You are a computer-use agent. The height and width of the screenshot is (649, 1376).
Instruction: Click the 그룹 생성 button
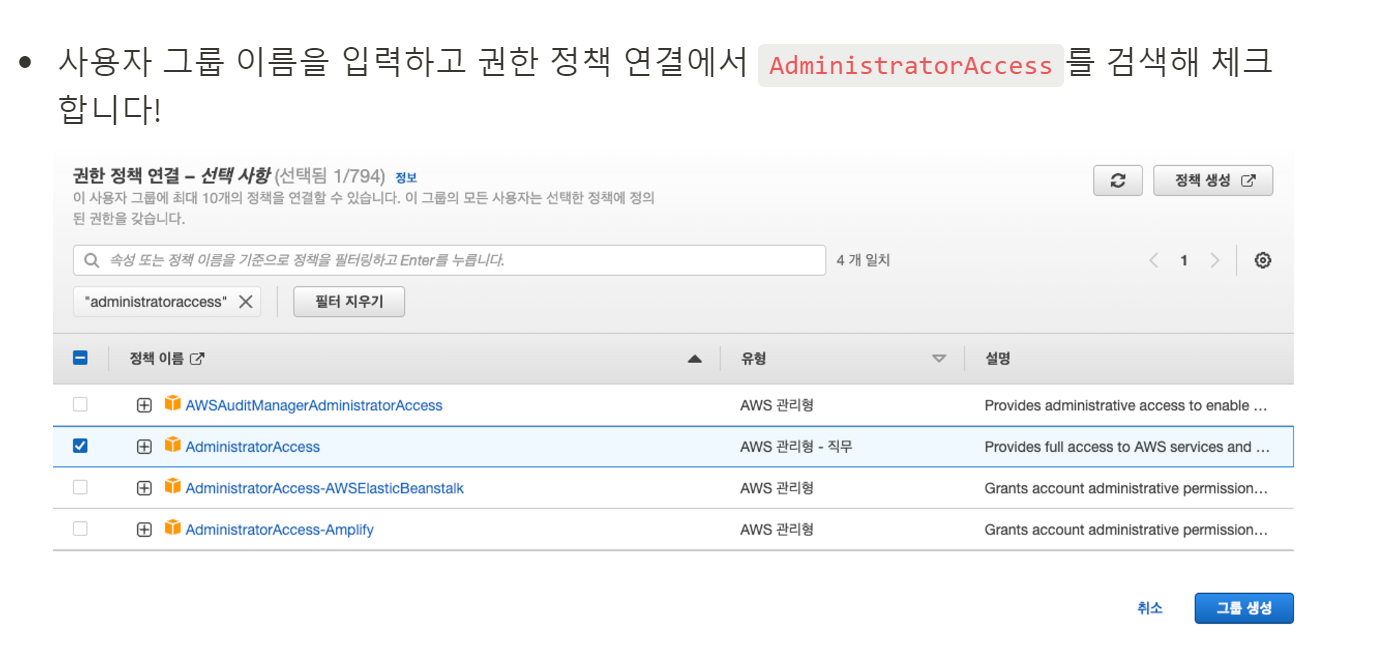(x=1244, y=608)
